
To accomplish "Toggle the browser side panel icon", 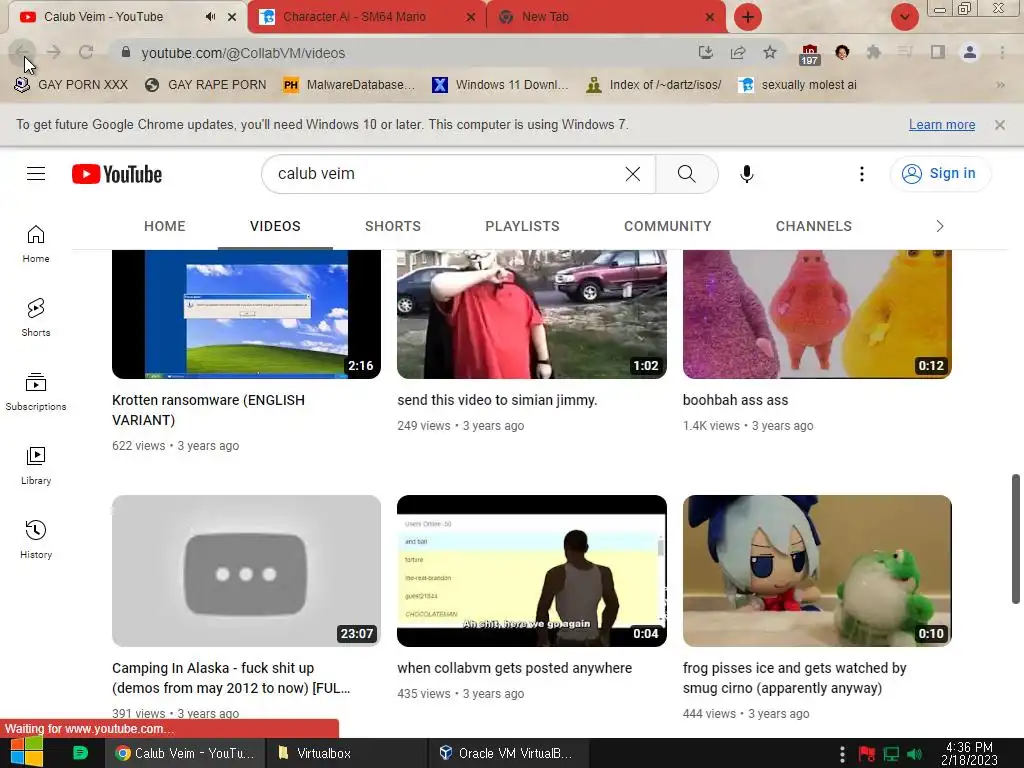I will (938, 52).
